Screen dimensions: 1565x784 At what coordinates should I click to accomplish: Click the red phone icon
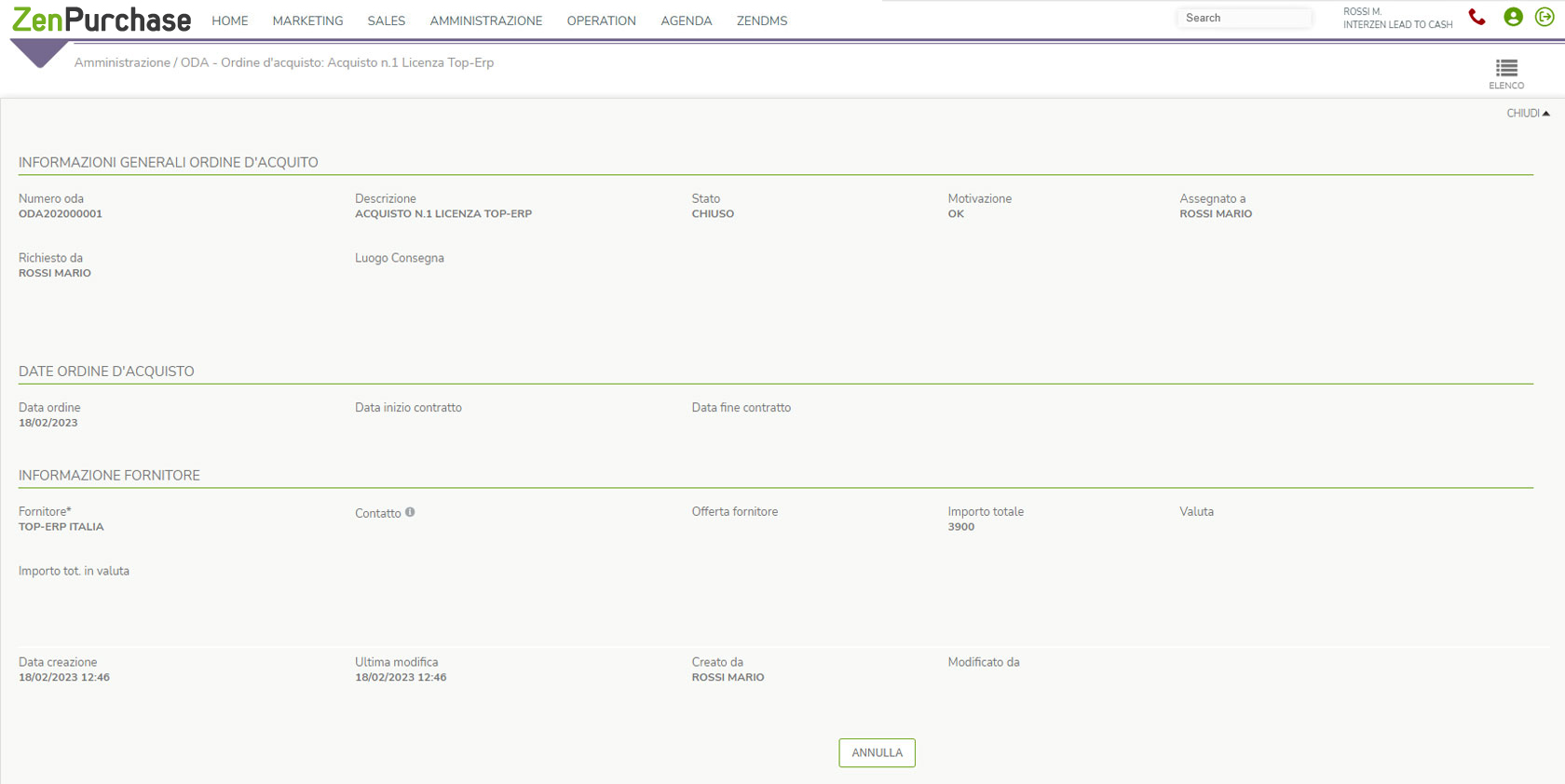(x=1477, y=18)
